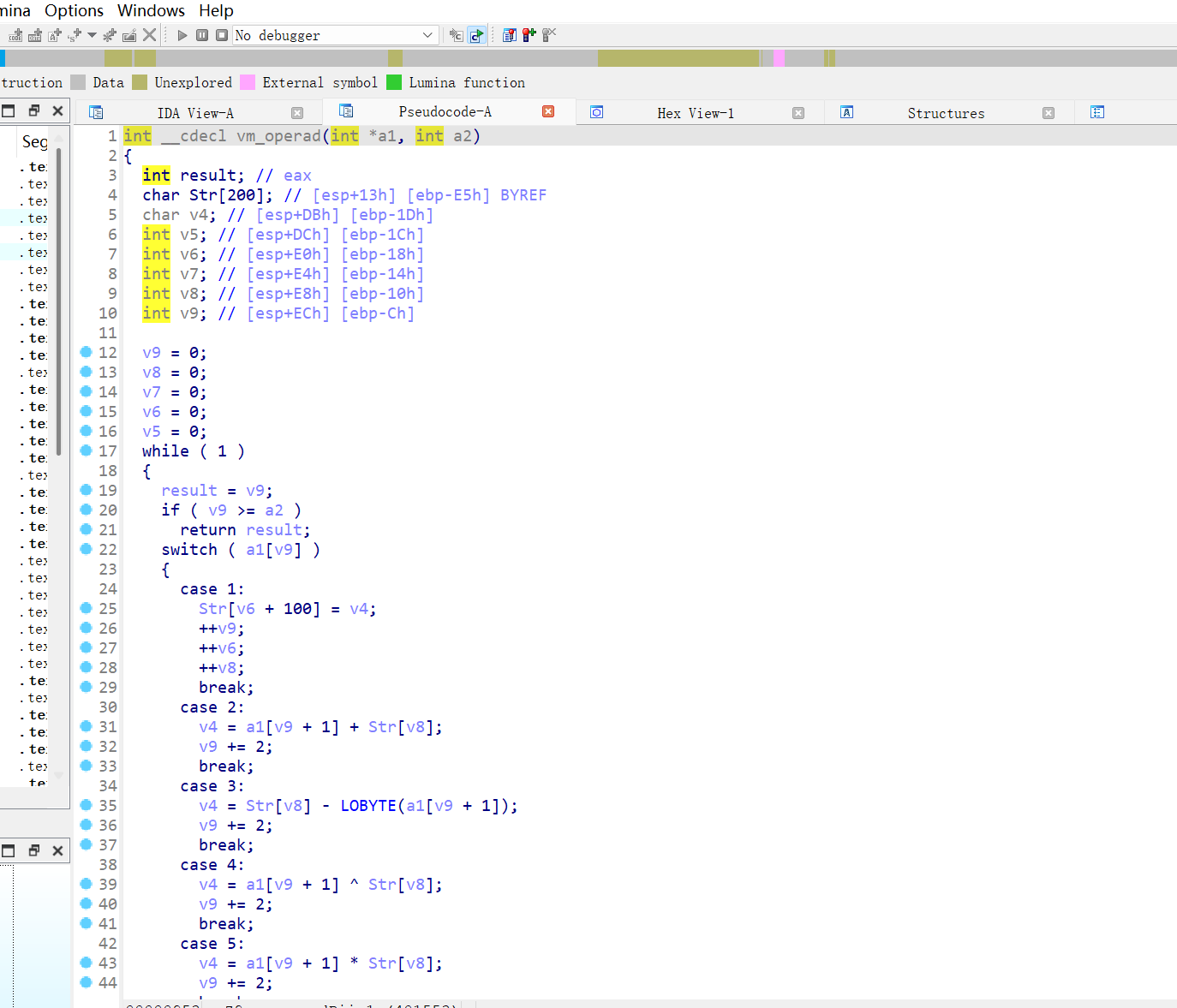Open the string type dropdown arrow
This screenshot has width=1177, height=1008.
click(x=92, y=35)
